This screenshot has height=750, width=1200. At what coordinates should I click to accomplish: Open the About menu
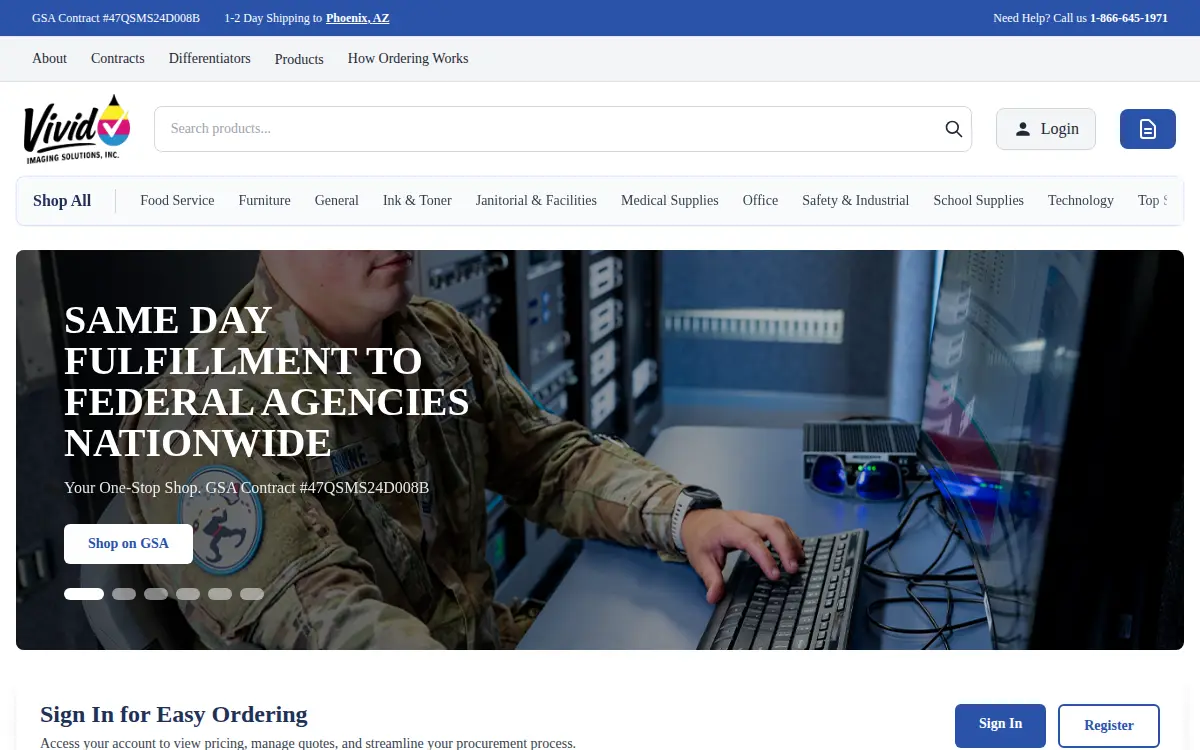tap(49, 58)
